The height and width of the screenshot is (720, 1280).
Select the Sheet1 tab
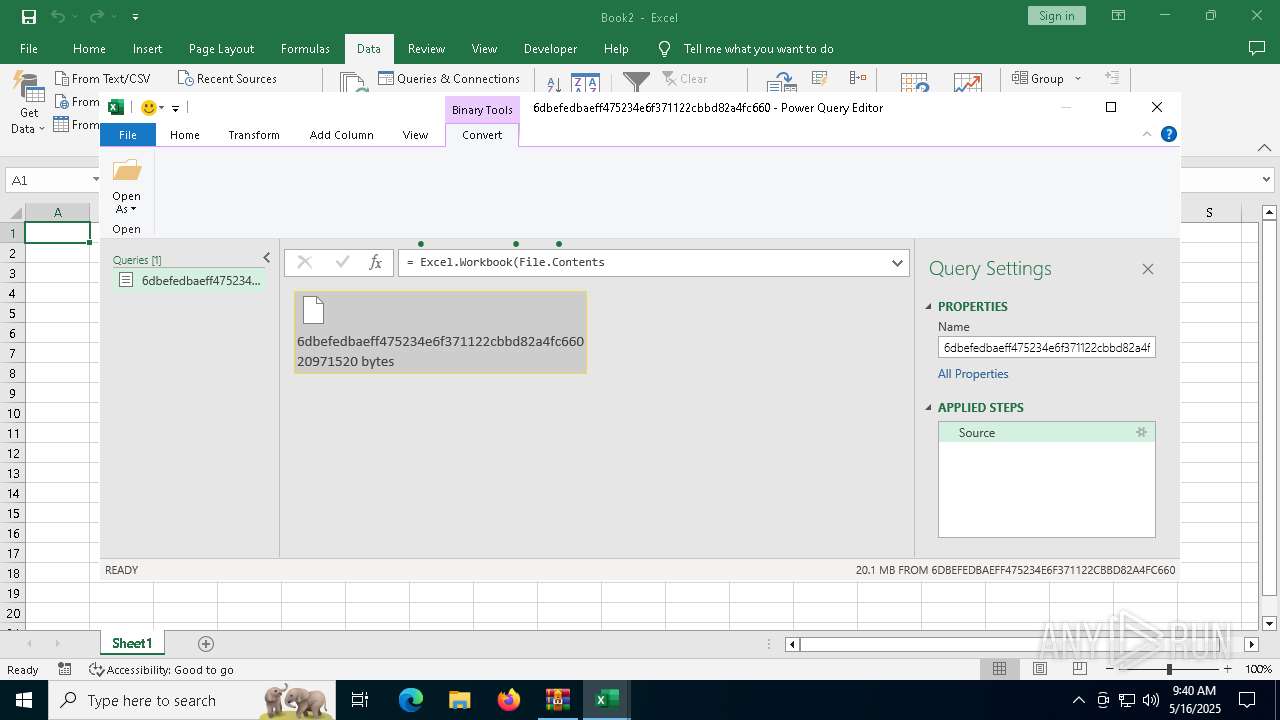[132, 644]
